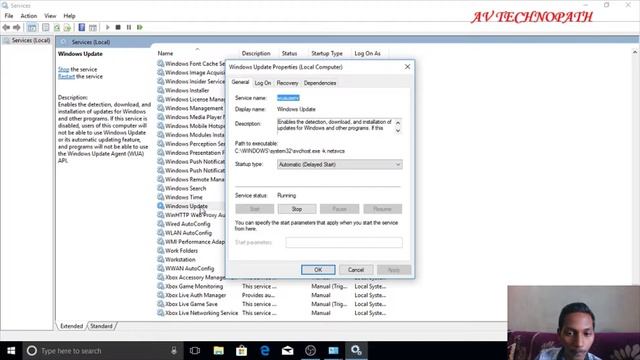Open the Action menu
The width and height of the screenshot is (640, 360).
pos(29,16)
